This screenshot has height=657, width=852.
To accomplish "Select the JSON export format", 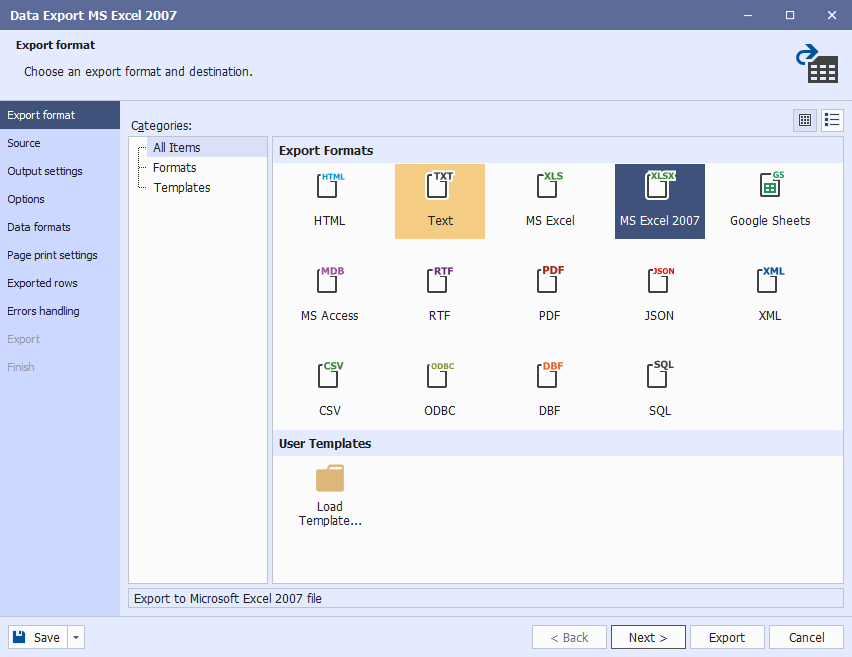I will coord(660,296).
